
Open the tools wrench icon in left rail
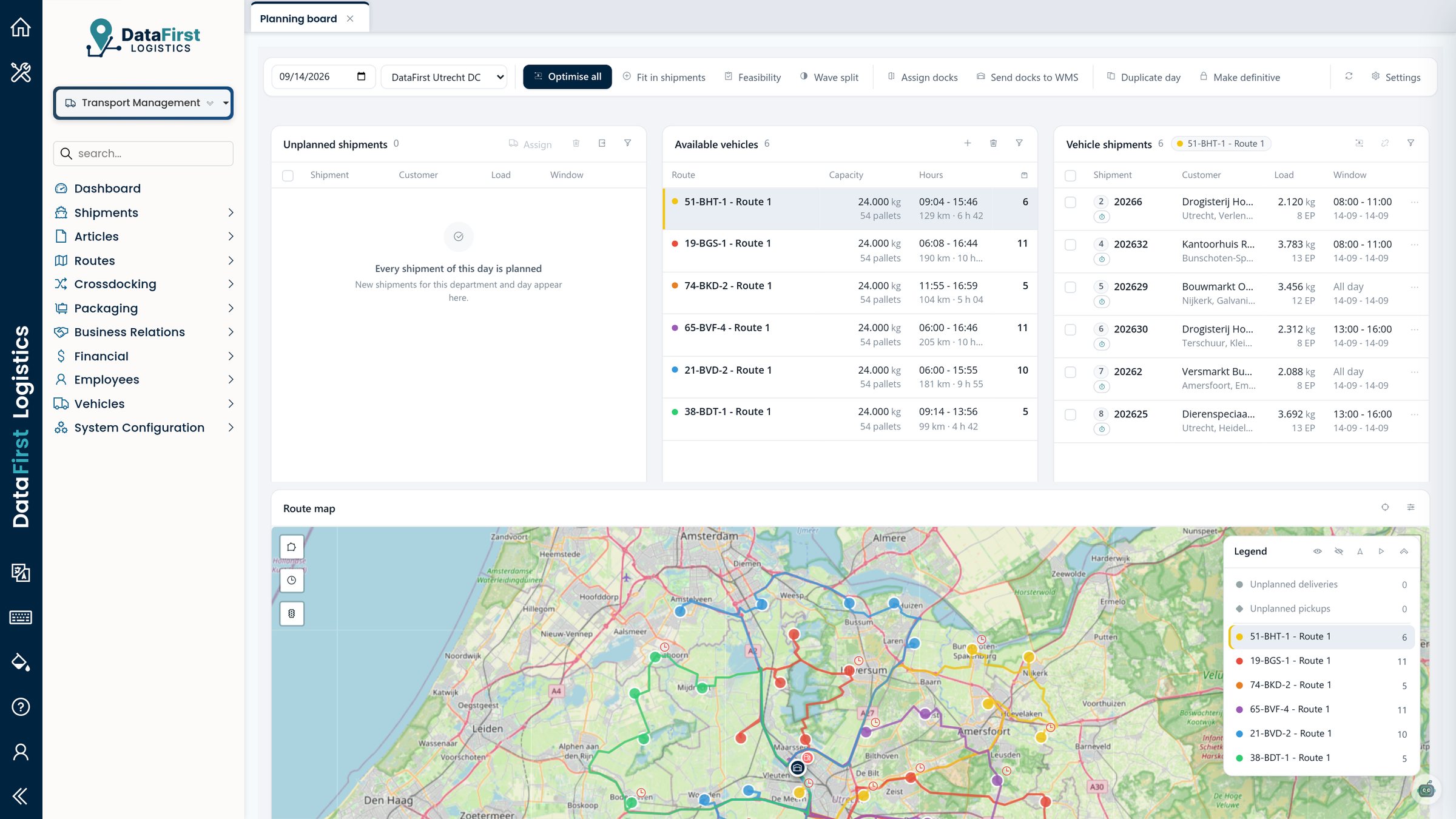coord(21,72)
